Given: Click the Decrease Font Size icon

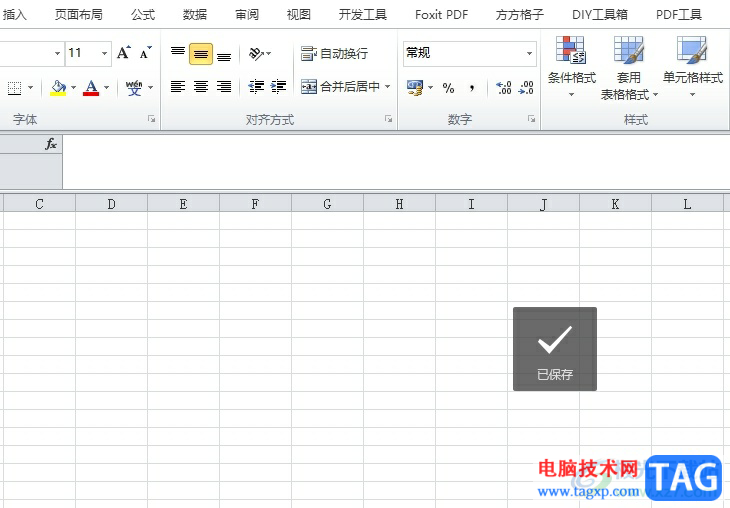Looking at the screenshot, I should pos(145,53).
